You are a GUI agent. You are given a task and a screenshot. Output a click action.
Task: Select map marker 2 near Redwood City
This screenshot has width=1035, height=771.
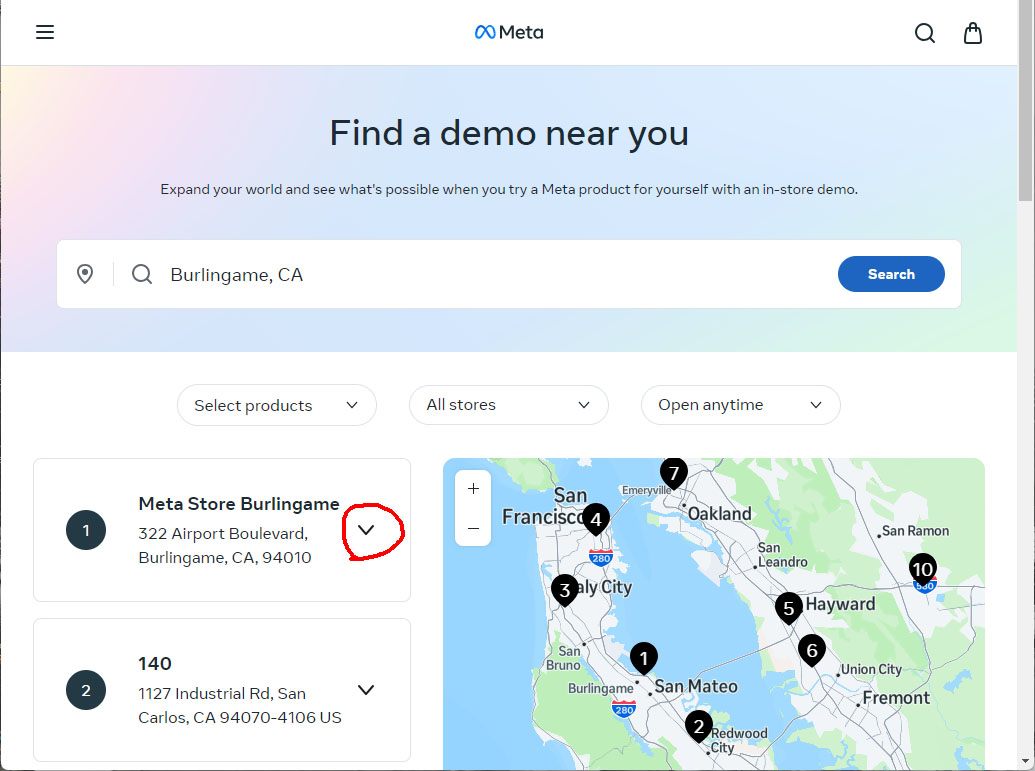(699, 726)
